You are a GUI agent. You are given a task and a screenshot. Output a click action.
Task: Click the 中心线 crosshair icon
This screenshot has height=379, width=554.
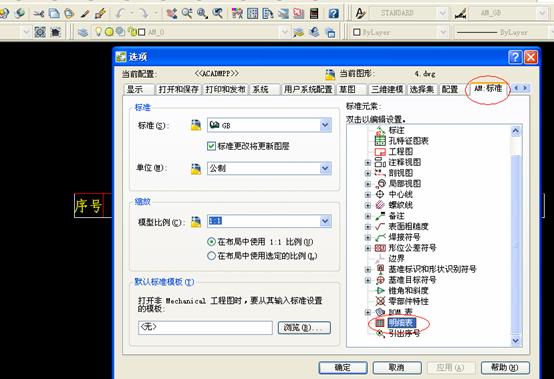(380, 194)
